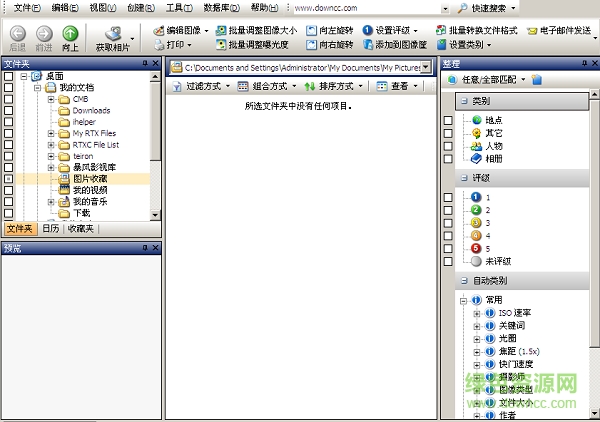Tick the 人物 category checkbox

pyautogui.click(x=448, y=146)
